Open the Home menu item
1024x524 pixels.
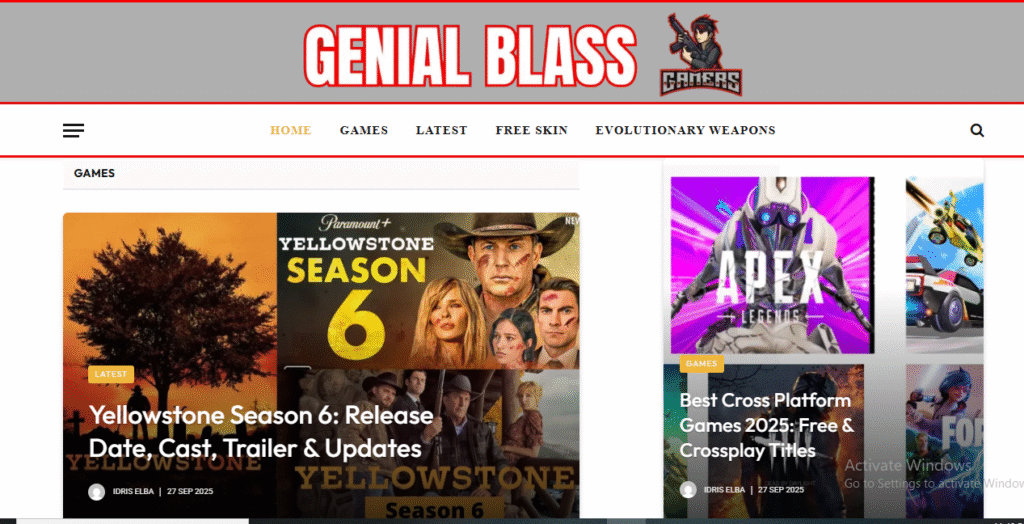(291, 130)
